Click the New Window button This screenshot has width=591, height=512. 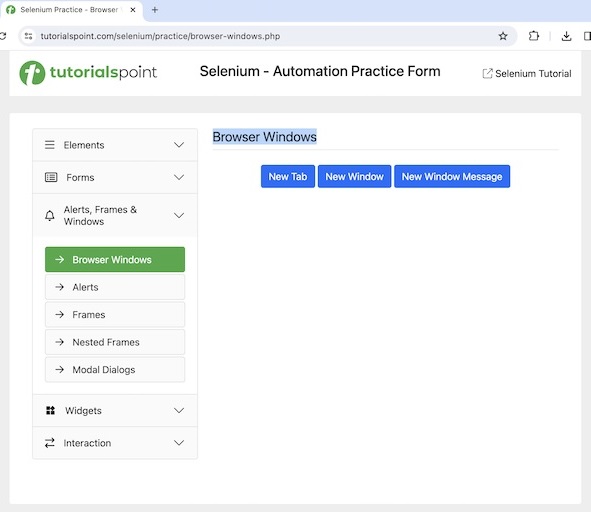coord(354,176)
